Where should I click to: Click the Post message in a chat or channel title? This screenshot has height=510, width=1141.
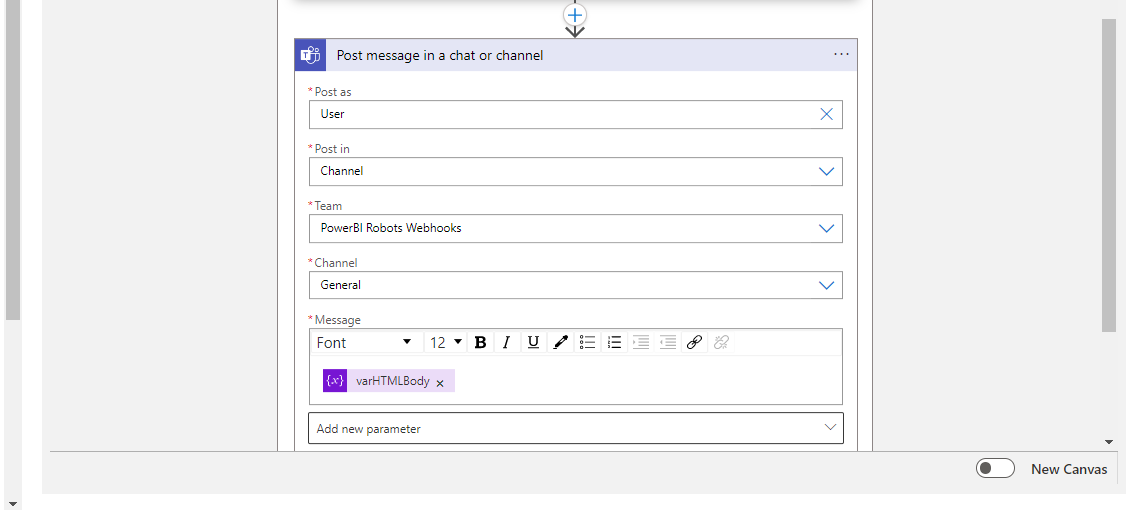tap(440, 55)
